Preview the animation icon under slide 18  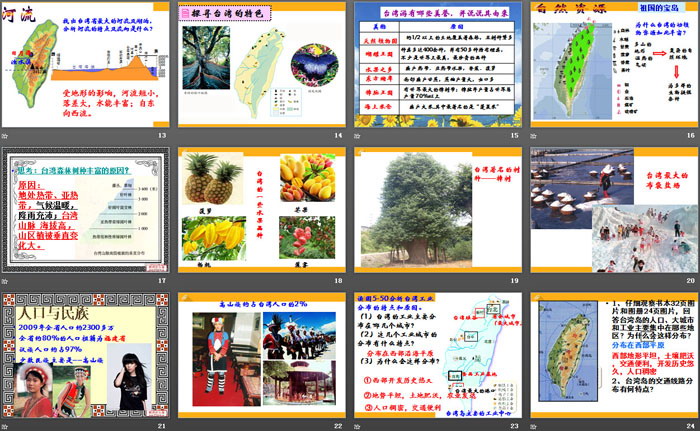(x=182, y=281)
